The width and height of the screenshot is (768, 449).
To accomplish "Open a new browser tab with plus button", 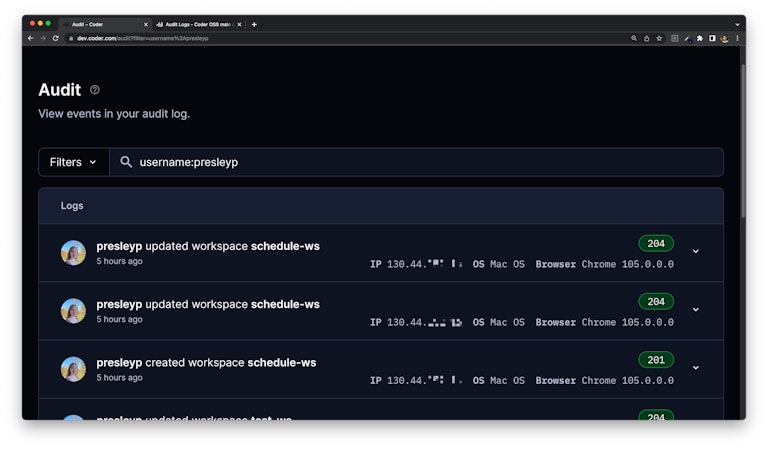I will 254,24.
